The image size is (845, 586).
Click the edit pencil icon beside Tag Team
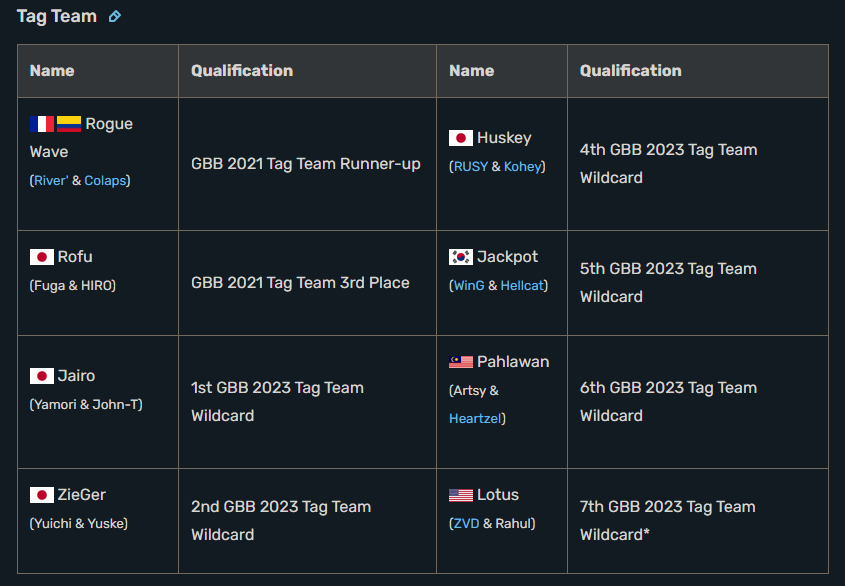[x=115, y=17]
